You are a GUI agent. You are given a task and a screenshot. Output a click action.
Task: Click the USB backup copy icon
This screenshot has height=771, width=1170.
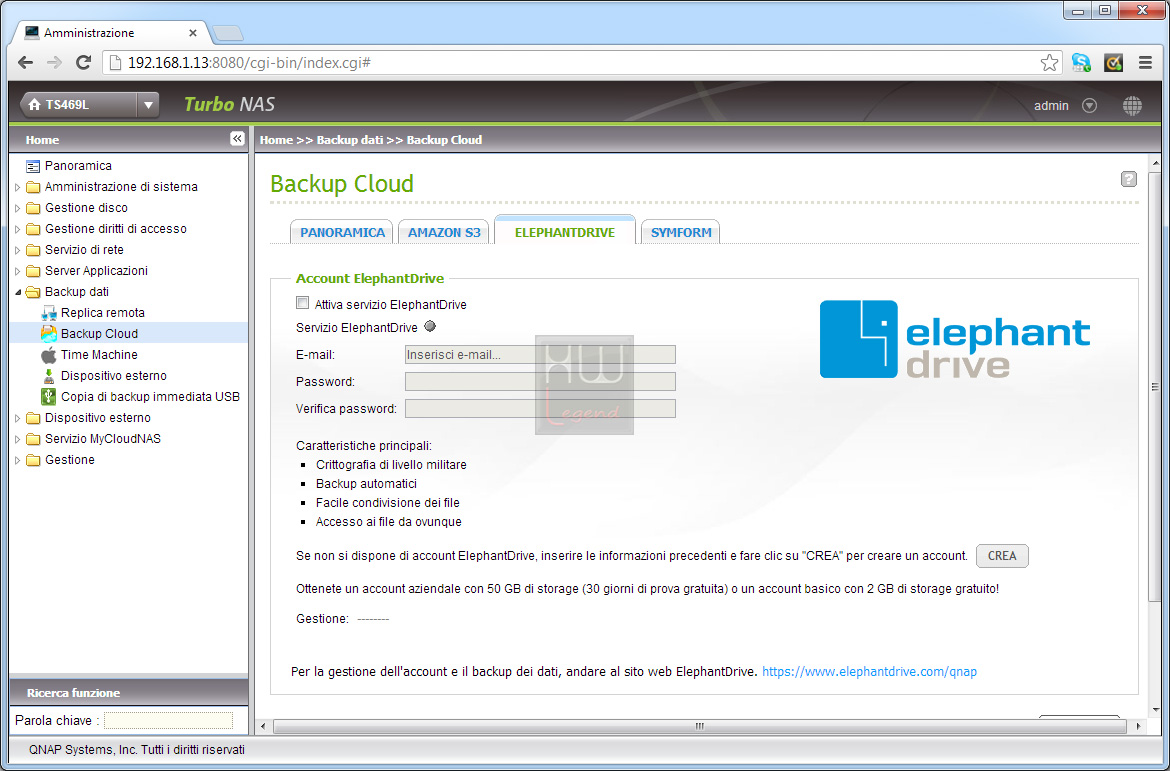[x=49, y=396]
